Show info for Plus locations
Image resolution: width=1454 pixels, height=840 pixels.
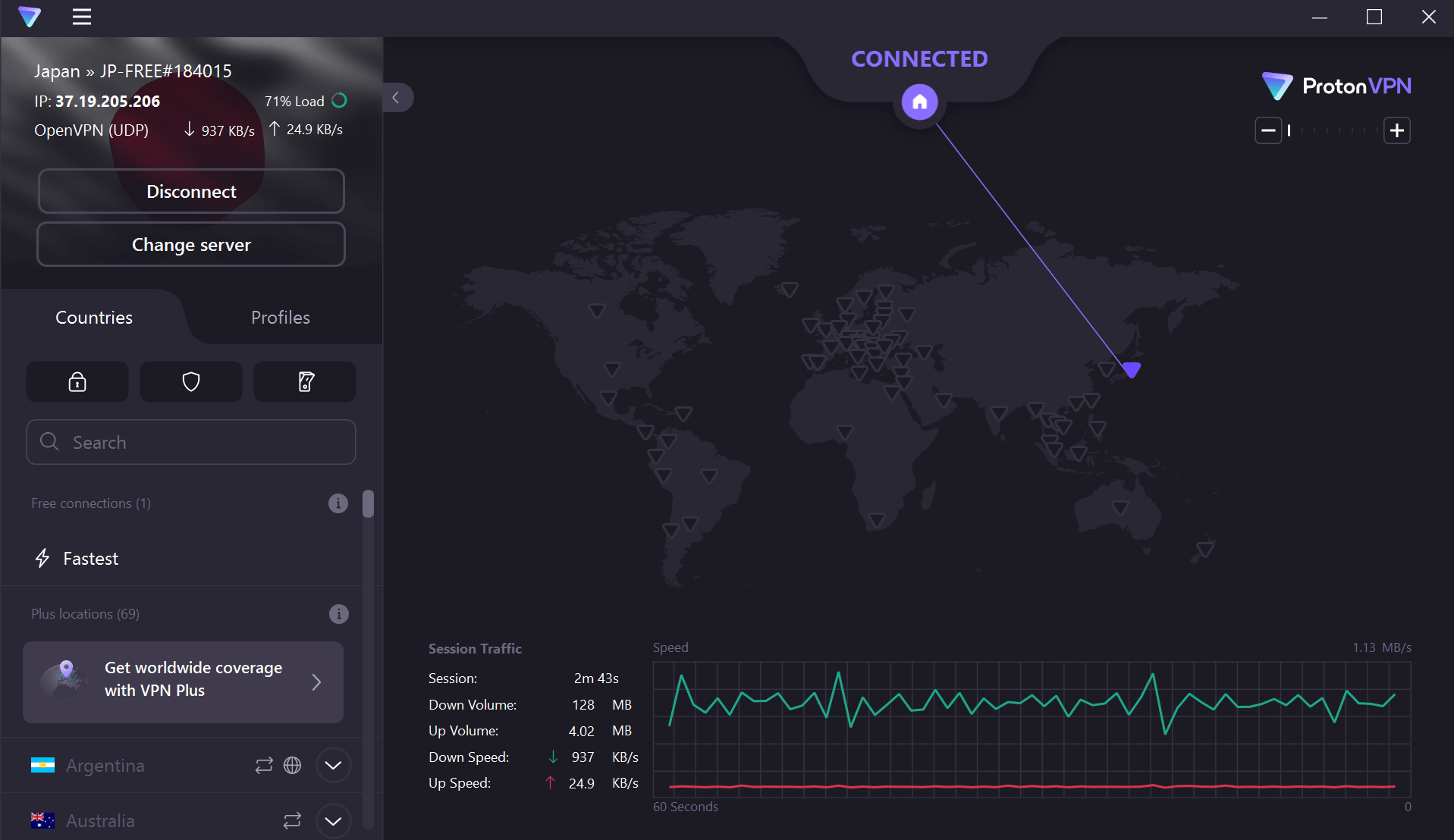pyautogui.click(x=338, y=614)
